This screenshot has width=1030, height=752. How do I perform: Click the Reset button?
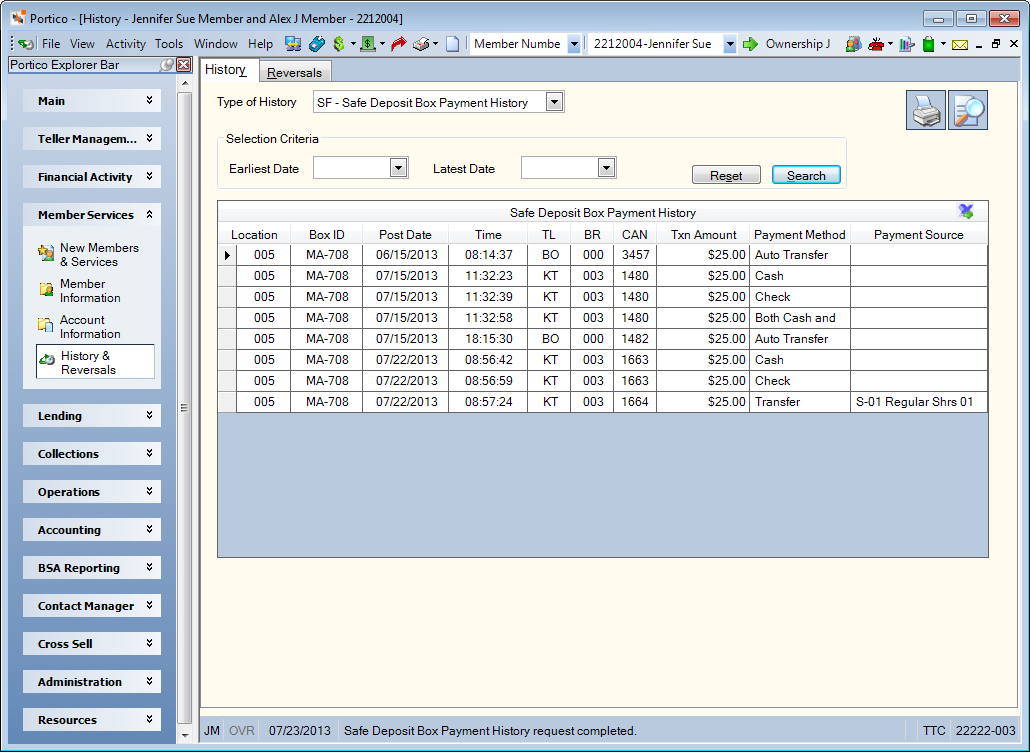726,175
